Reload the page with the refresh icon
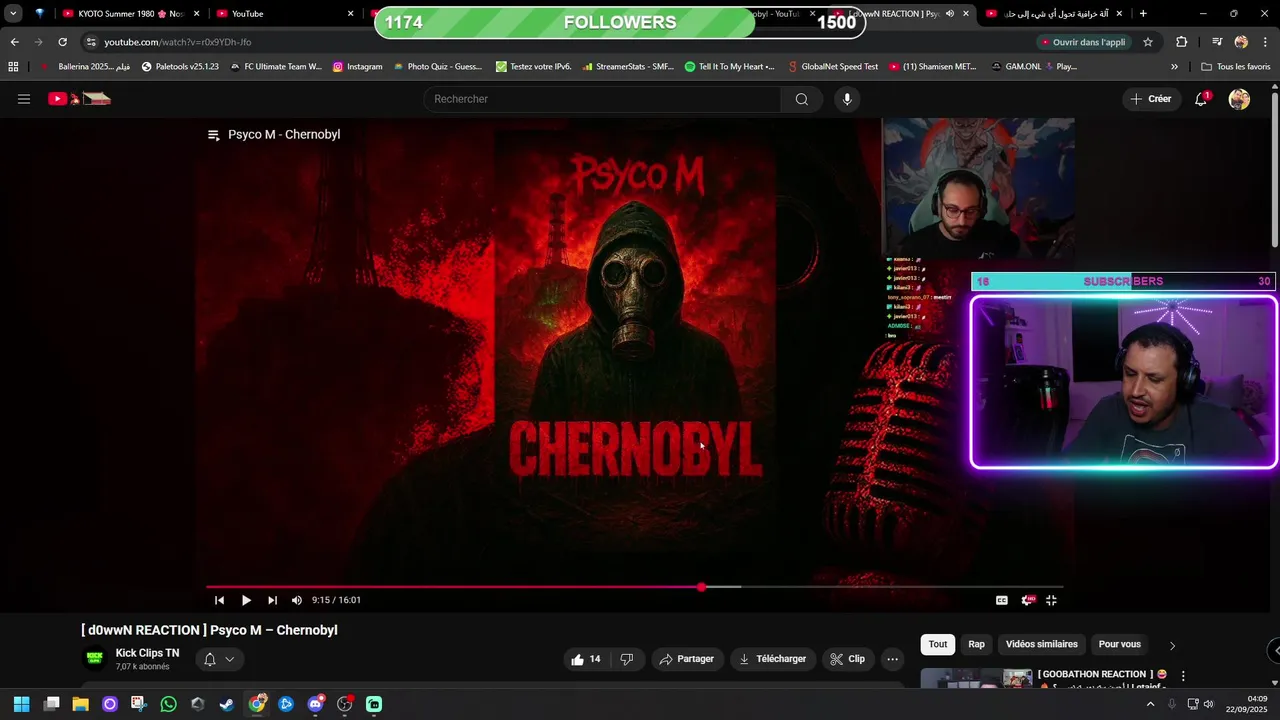This screenshot has height=720, width=1280. click(x=62, y=42)
